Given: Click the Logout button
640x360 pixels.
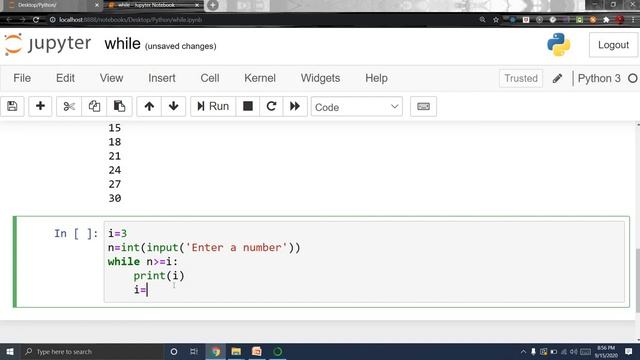Looking at the screenshot, I should (613, 45).
